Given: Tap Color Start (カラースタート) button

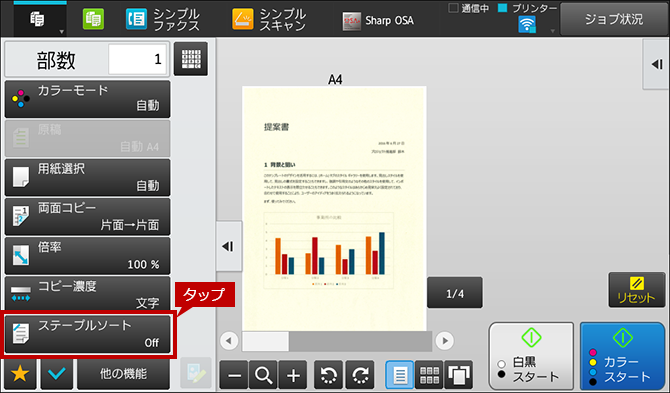Looking at the screenshot, I should (622, 356).
